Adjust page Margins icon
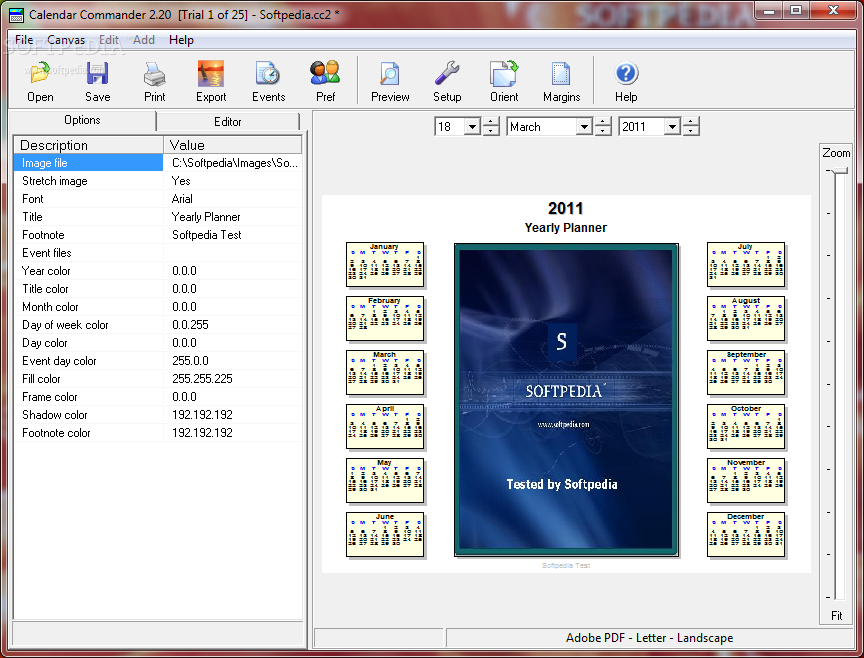864x658 pixels. [x=561, y=82]
